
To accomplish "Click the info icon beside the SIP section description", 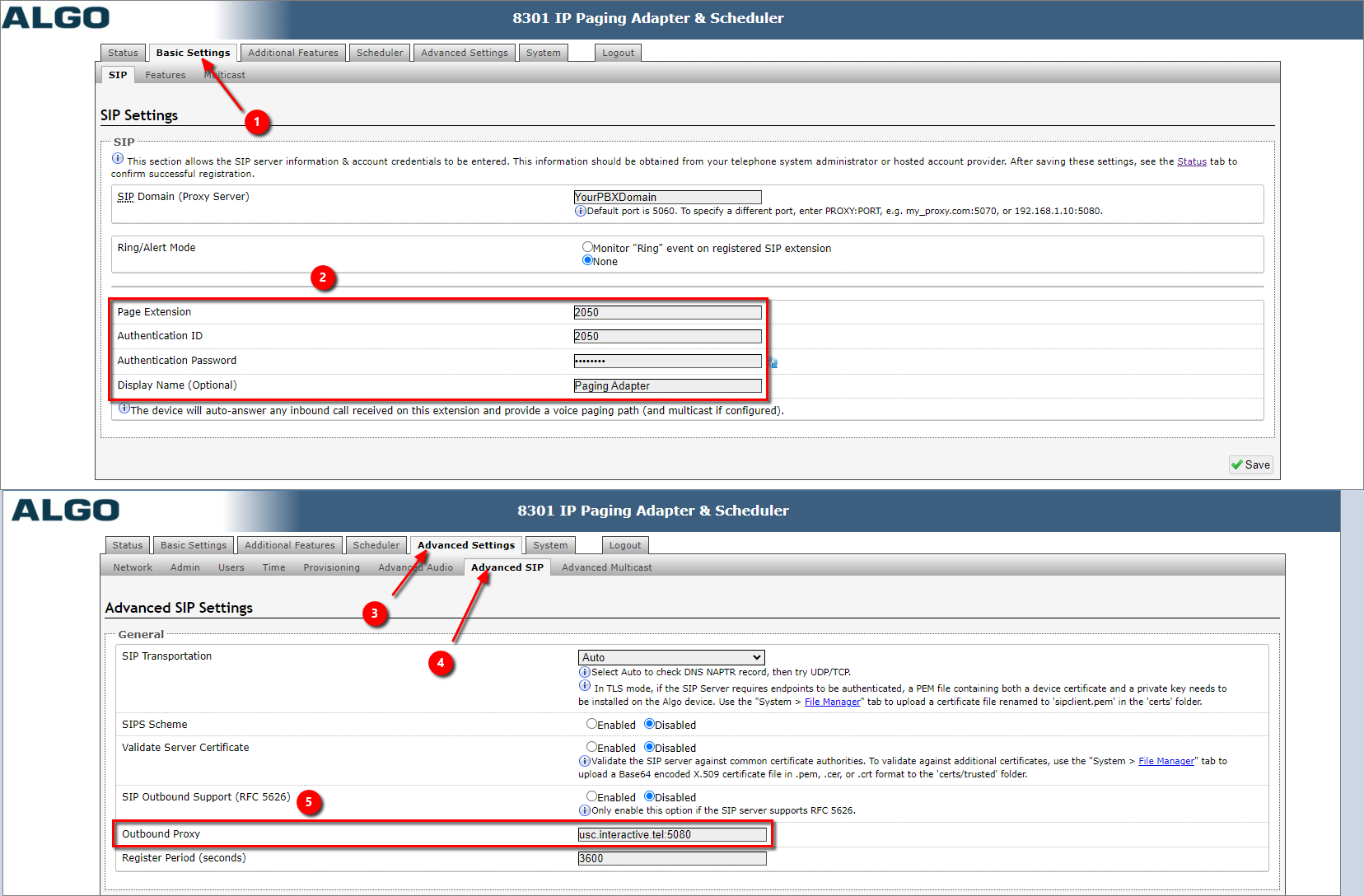I will point(118,159).
